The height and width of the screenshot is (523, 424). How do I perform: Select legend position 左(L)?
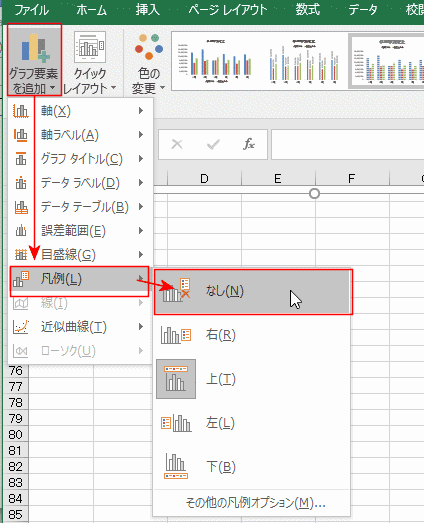[x=252, y=423]
